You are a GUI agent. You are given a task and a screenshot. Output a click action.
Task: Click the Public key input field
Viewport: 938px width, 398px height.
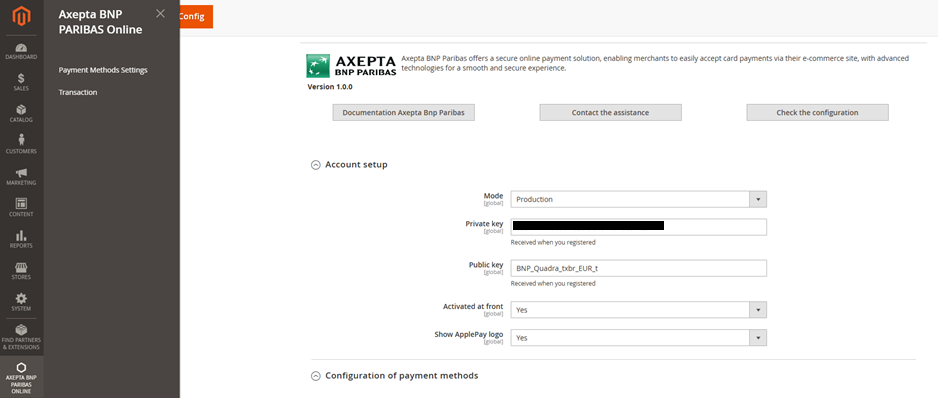pyautogui.click(x=638, y=268)
